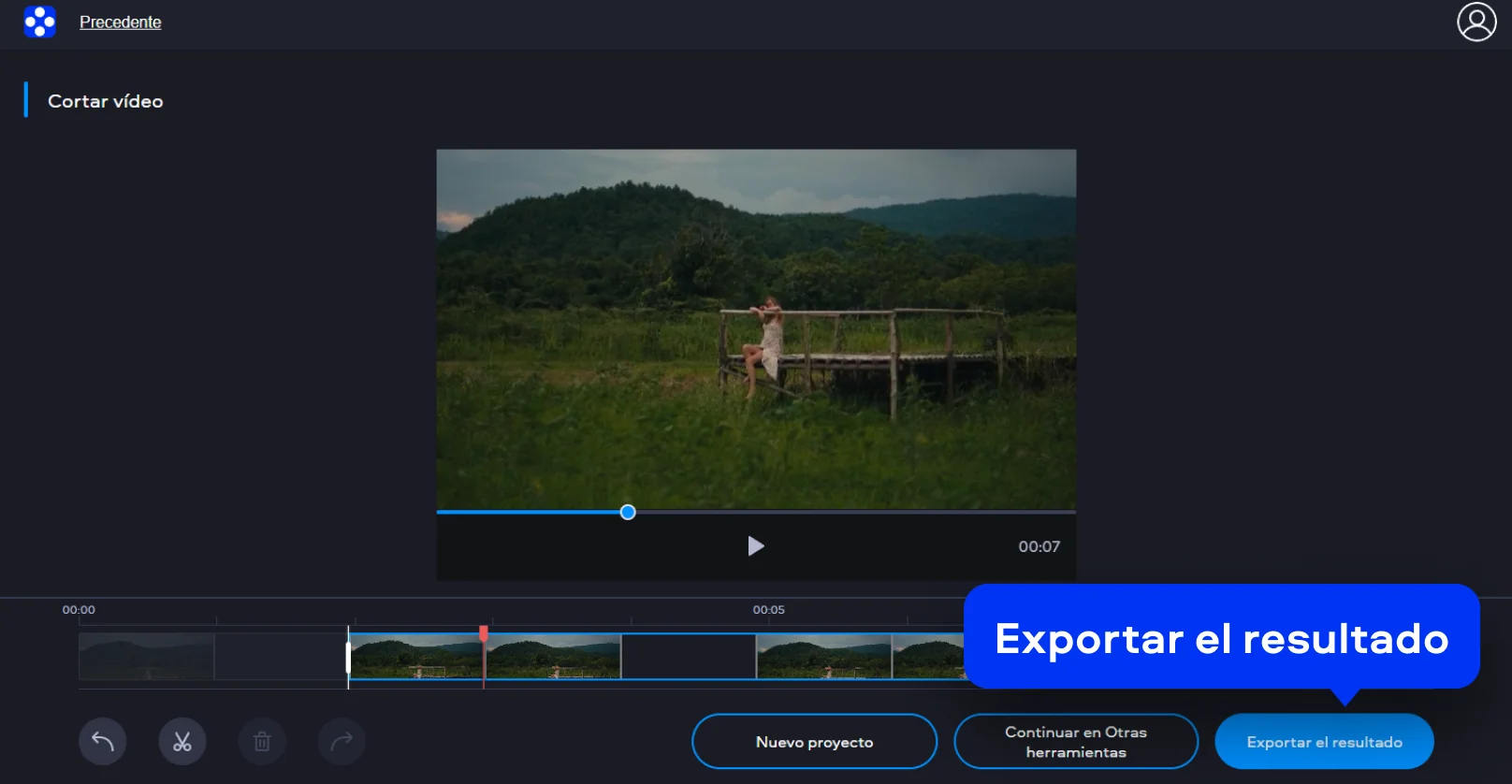Select the scissors cut tool
Screen dimensions: 1512x784
[x=182, y=742]
